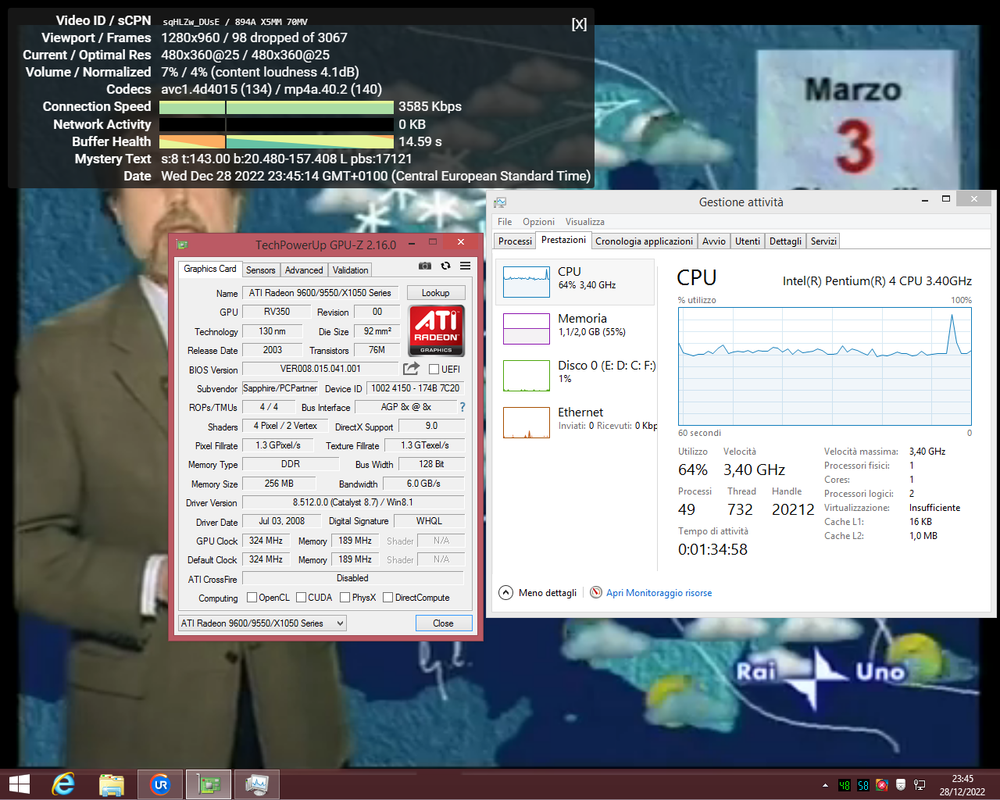
Task: Open the Windows Start button
Action: (x=19, y=784)
